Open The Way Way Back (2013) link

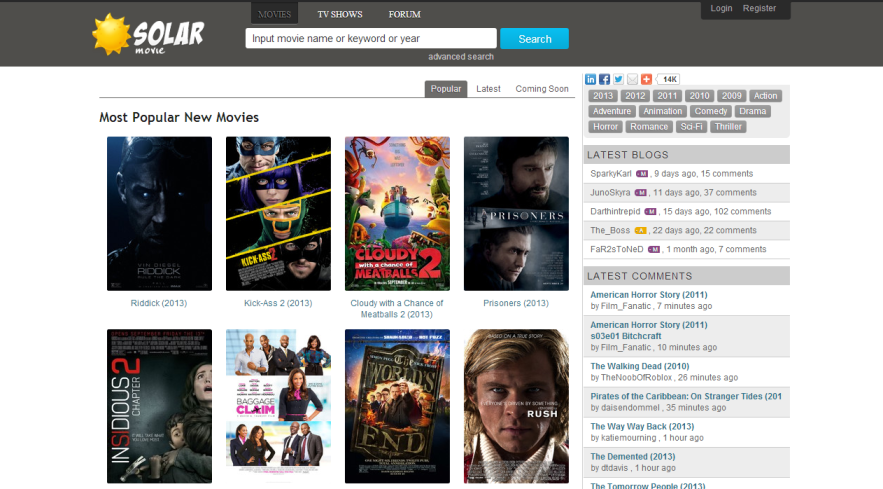642,426
